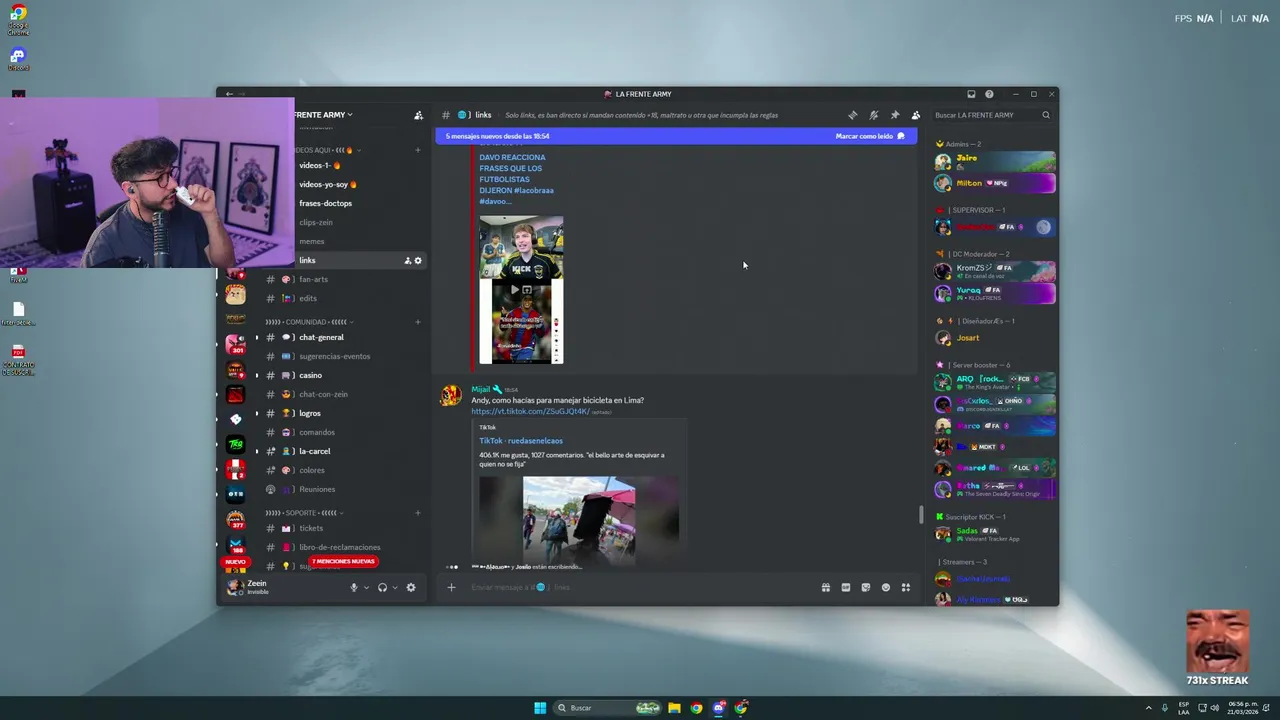This screenshot has height=720, width=1280.
Task: Click Marcar como leído button
Action: (x=870, y=136)
